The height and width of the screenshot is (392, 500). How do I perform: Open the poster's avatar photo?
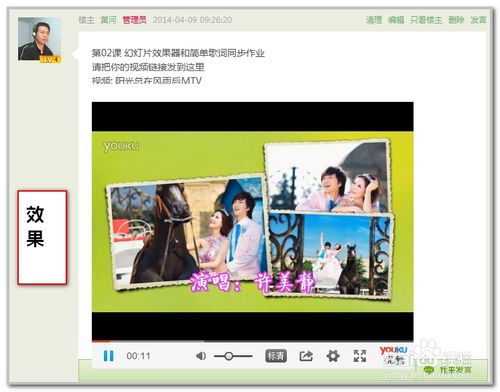pyautogui.click(x=39, y=40)
